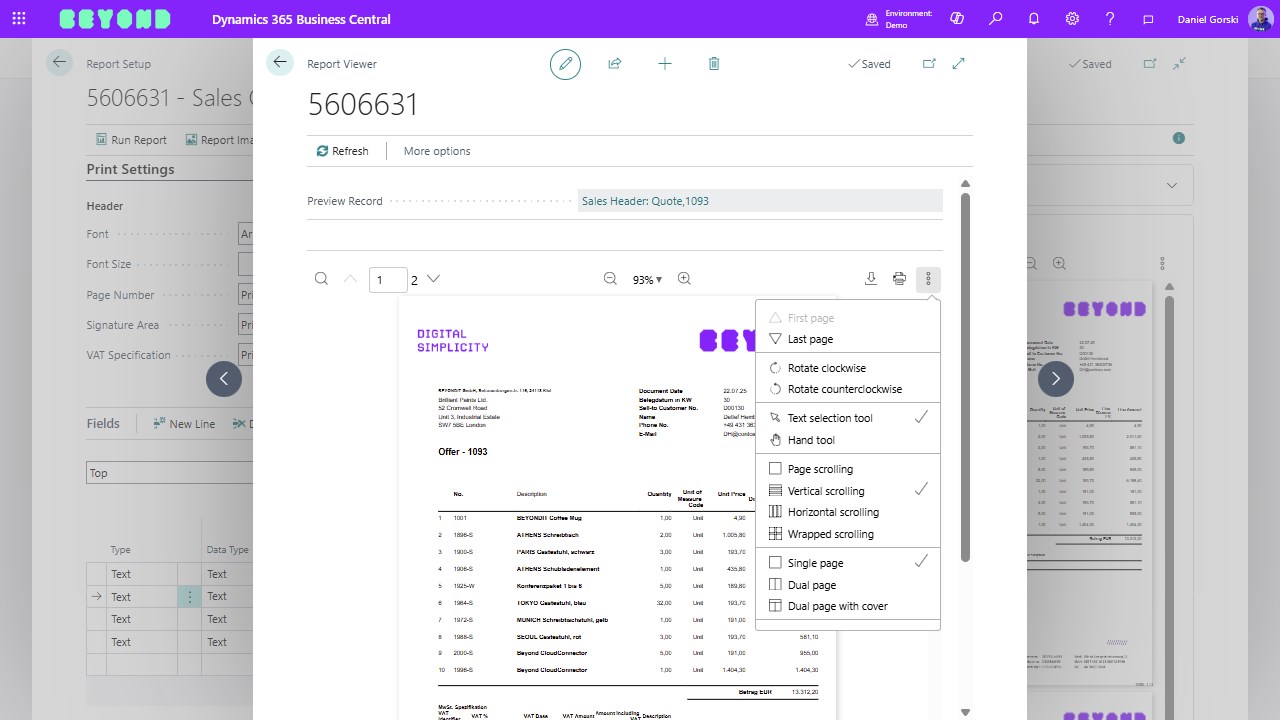Open More options below the report title
Screen dimensions: 1280x720
click(436, 150)
